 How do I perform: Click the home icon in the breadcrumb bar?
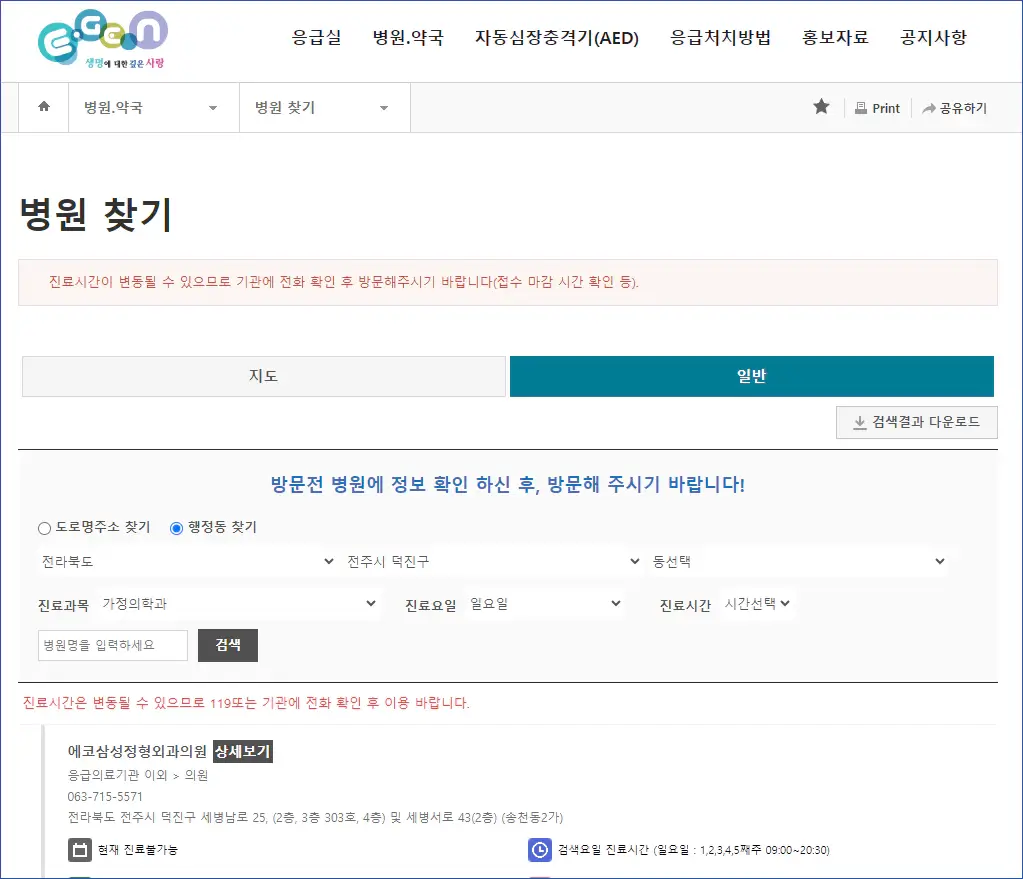click(x=42, y=107)
